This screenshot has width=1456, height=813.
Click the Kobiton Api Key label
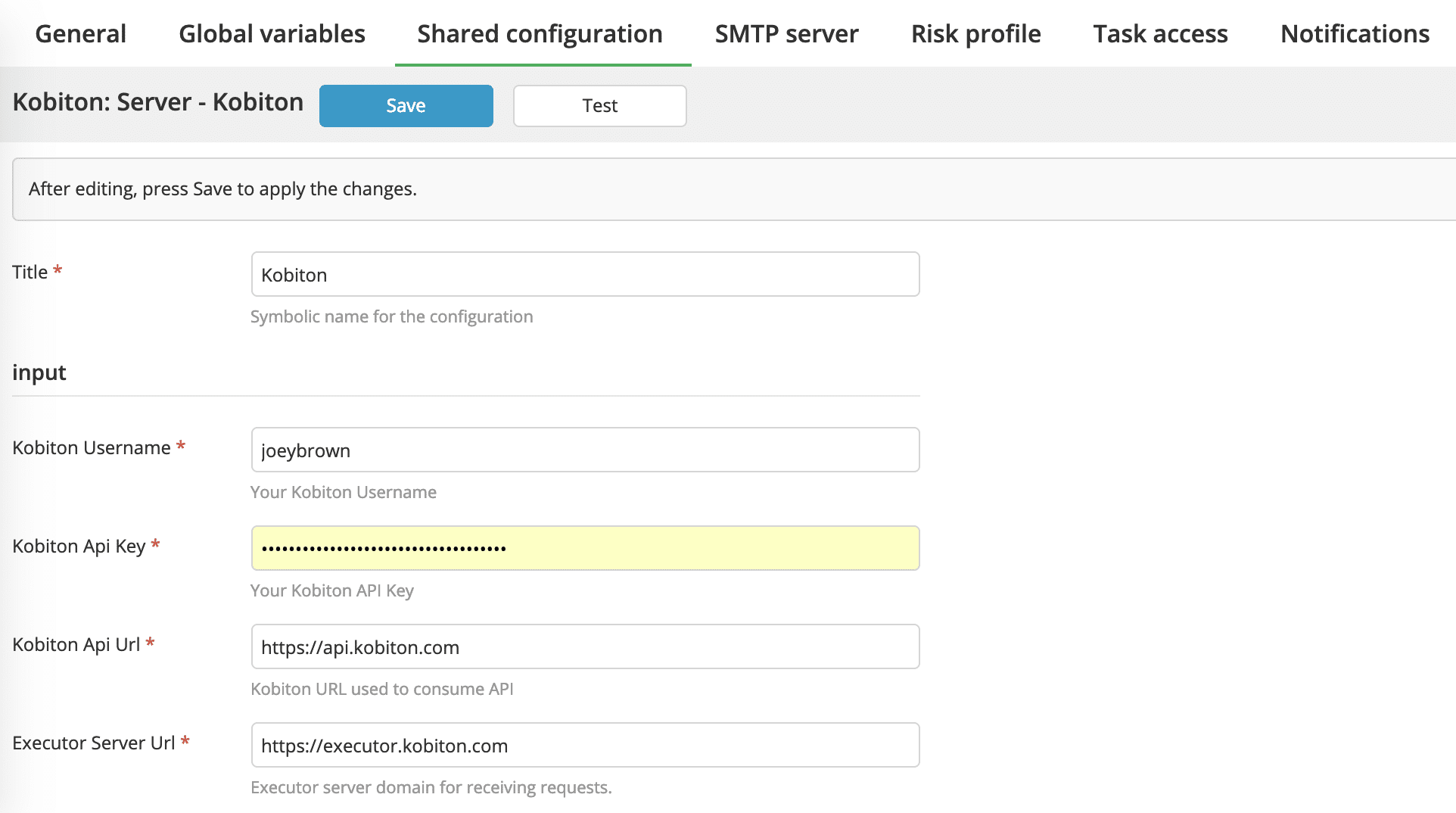tap(79, 546)
